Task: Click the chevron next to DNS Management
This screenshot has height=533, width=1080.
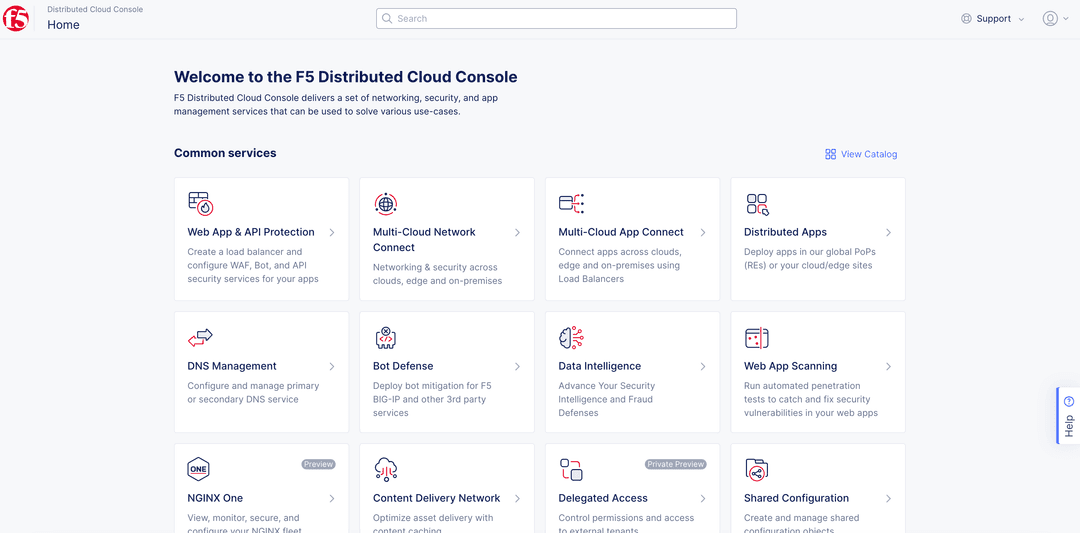Action: (332, 367)
